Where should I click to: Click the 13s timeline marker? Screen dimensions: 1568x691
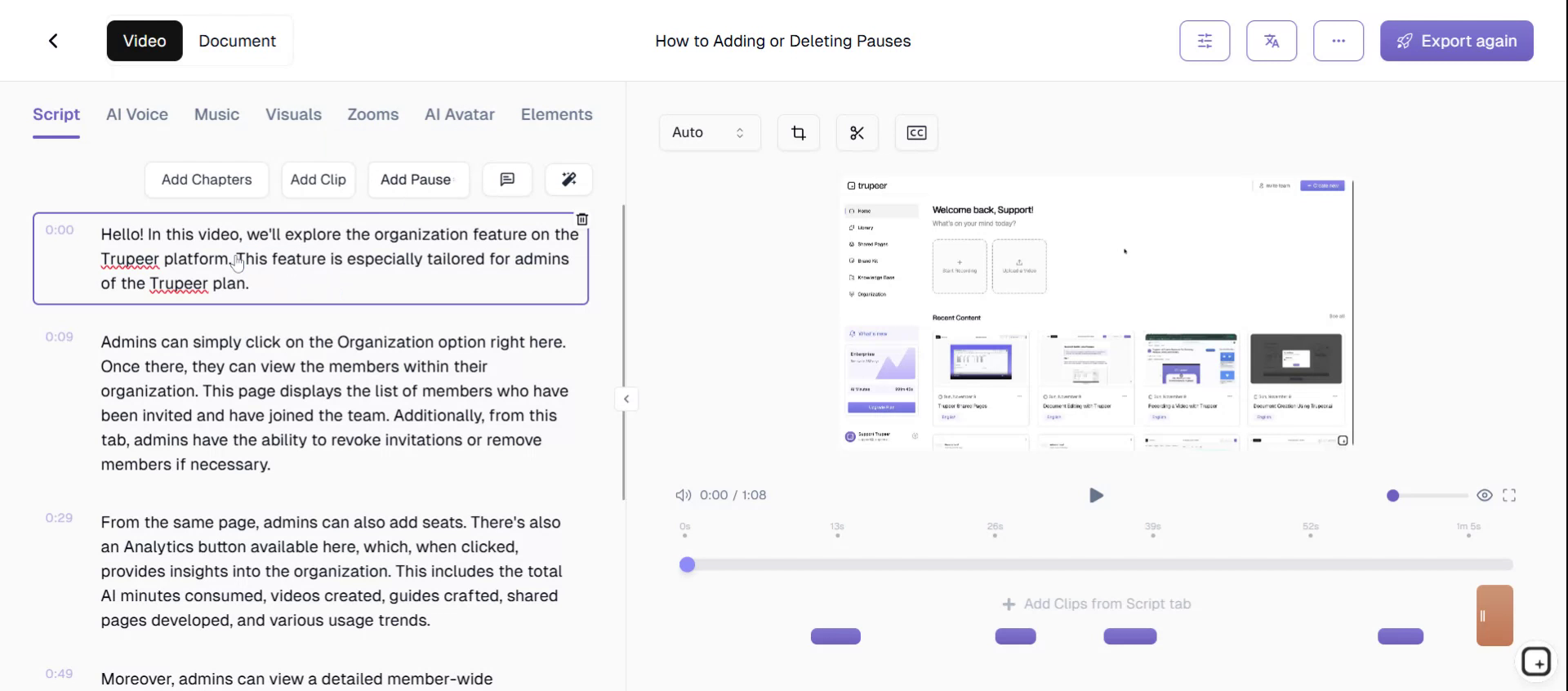837,529
